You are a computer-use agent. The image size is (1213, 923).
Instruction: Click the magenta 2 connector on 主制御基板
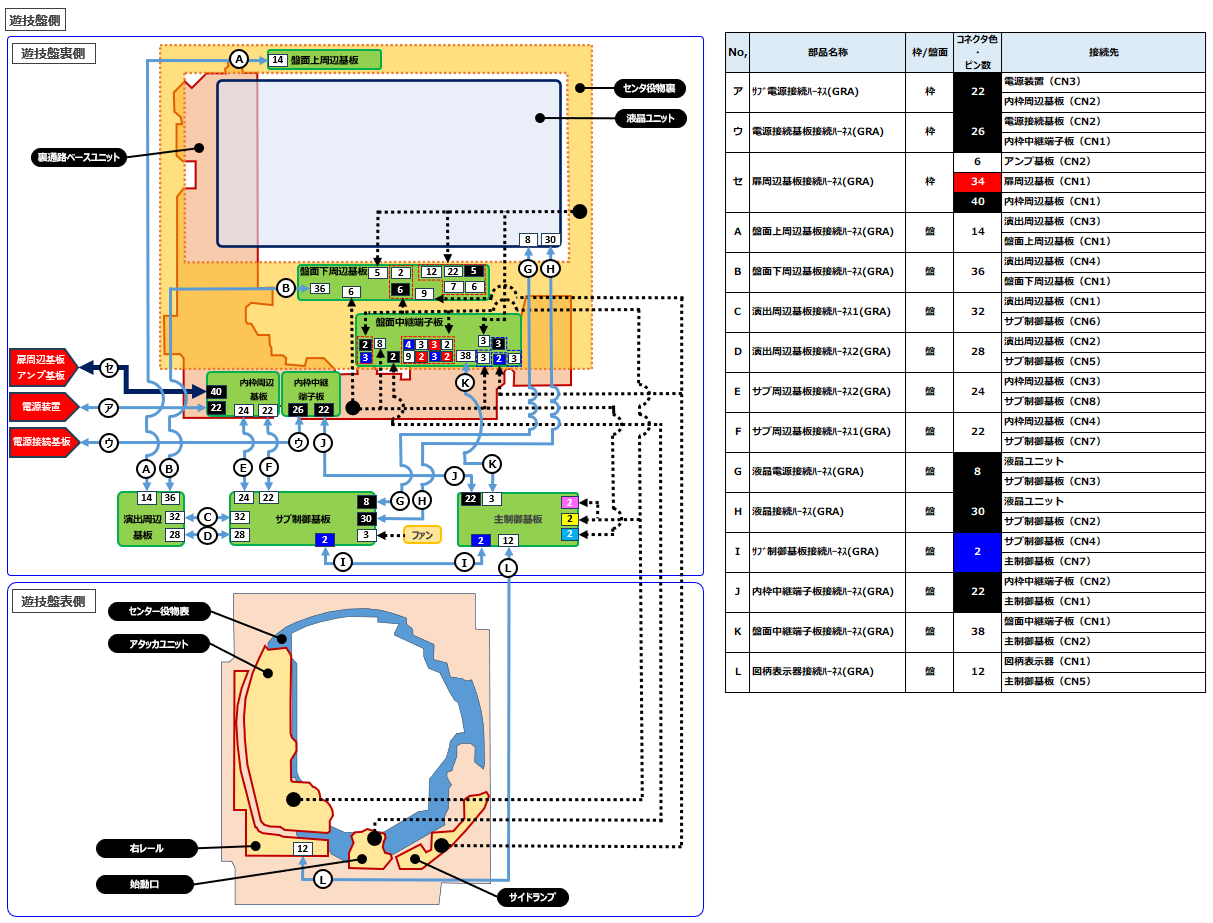point(568,503)
